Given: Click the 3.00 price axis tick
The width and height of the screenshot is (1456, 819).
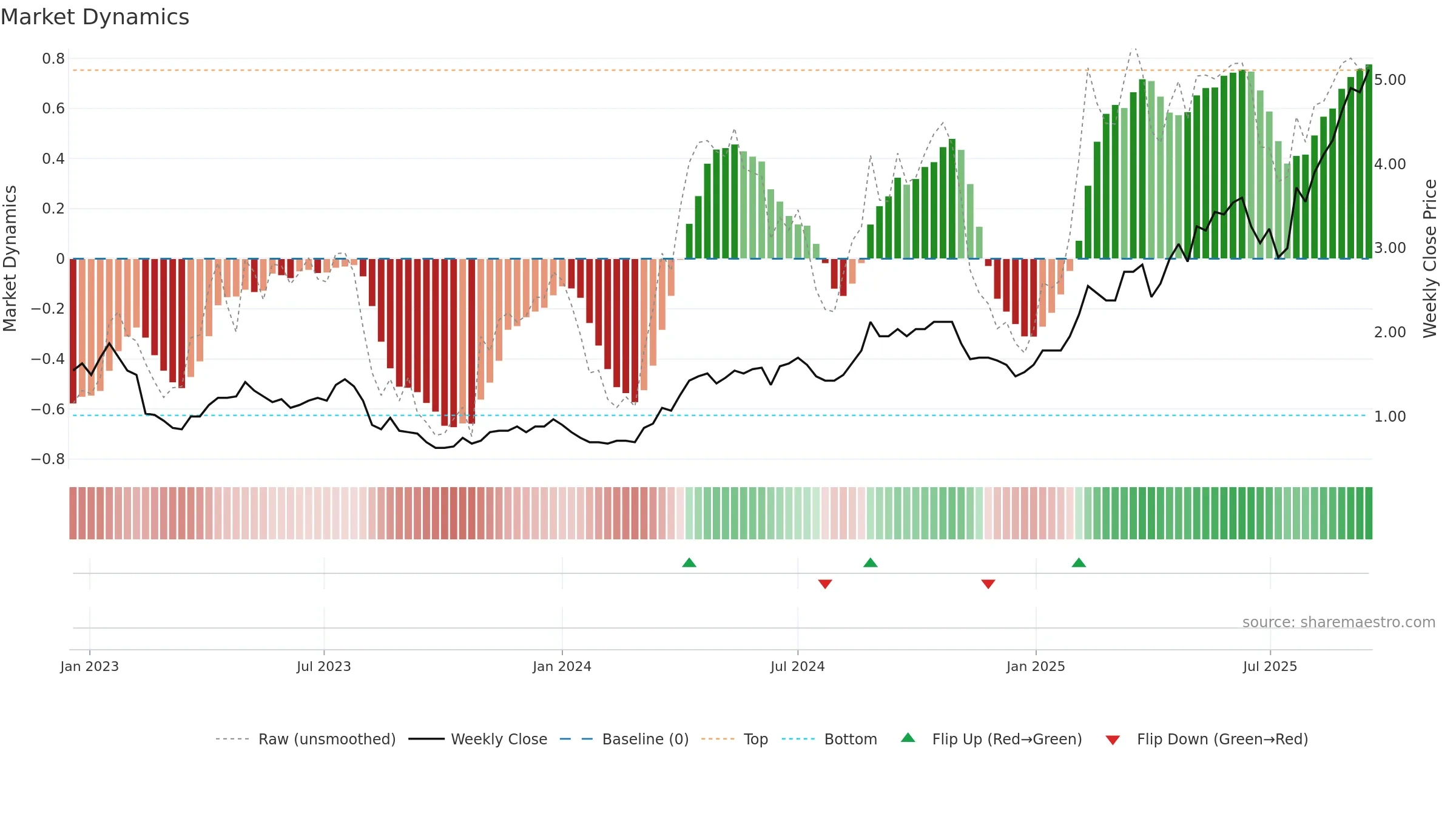Looking at the screenshot, I should [1390, 248].
